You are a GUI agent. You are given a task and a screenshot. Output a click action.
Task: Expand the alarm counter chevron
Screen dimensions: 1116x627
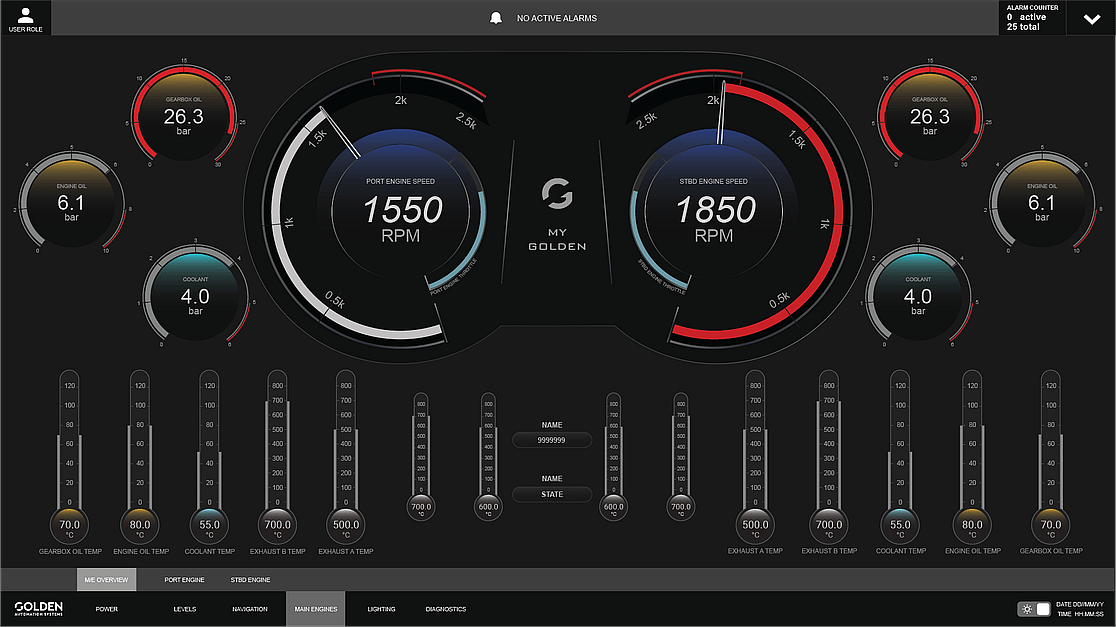(1090, 18)
